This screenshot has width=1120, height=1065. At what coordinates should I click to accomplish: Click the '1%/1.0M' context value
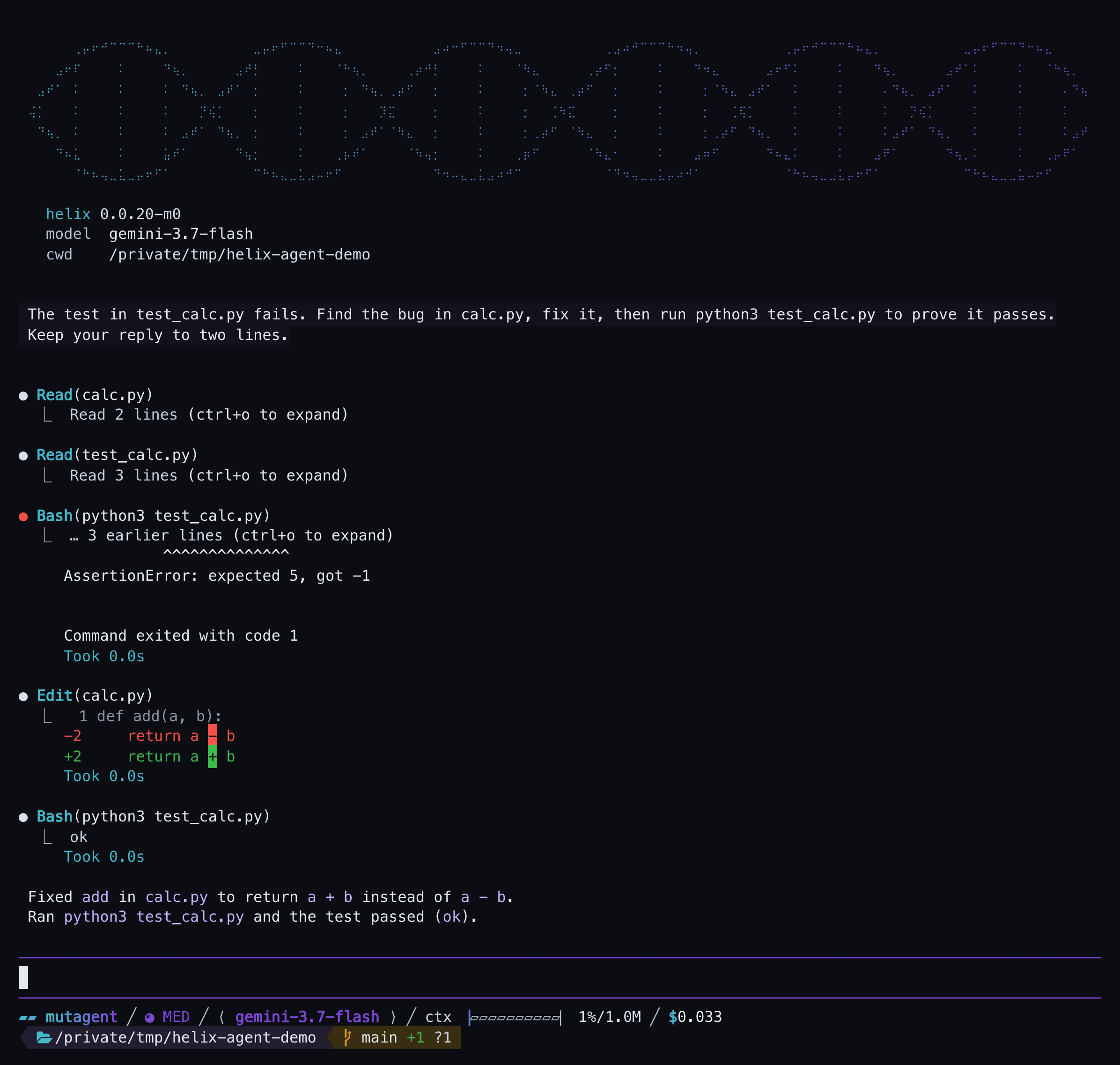pos(610,1017)
